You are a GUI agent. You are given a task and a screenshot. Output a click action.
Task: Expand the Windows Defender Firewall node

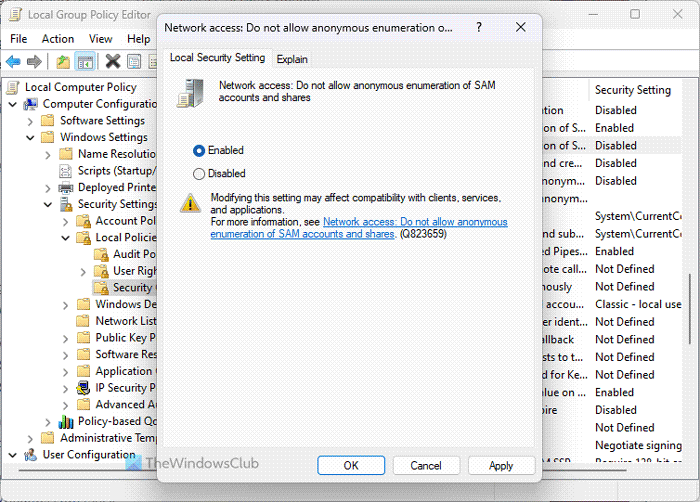(x=66, y=305)
